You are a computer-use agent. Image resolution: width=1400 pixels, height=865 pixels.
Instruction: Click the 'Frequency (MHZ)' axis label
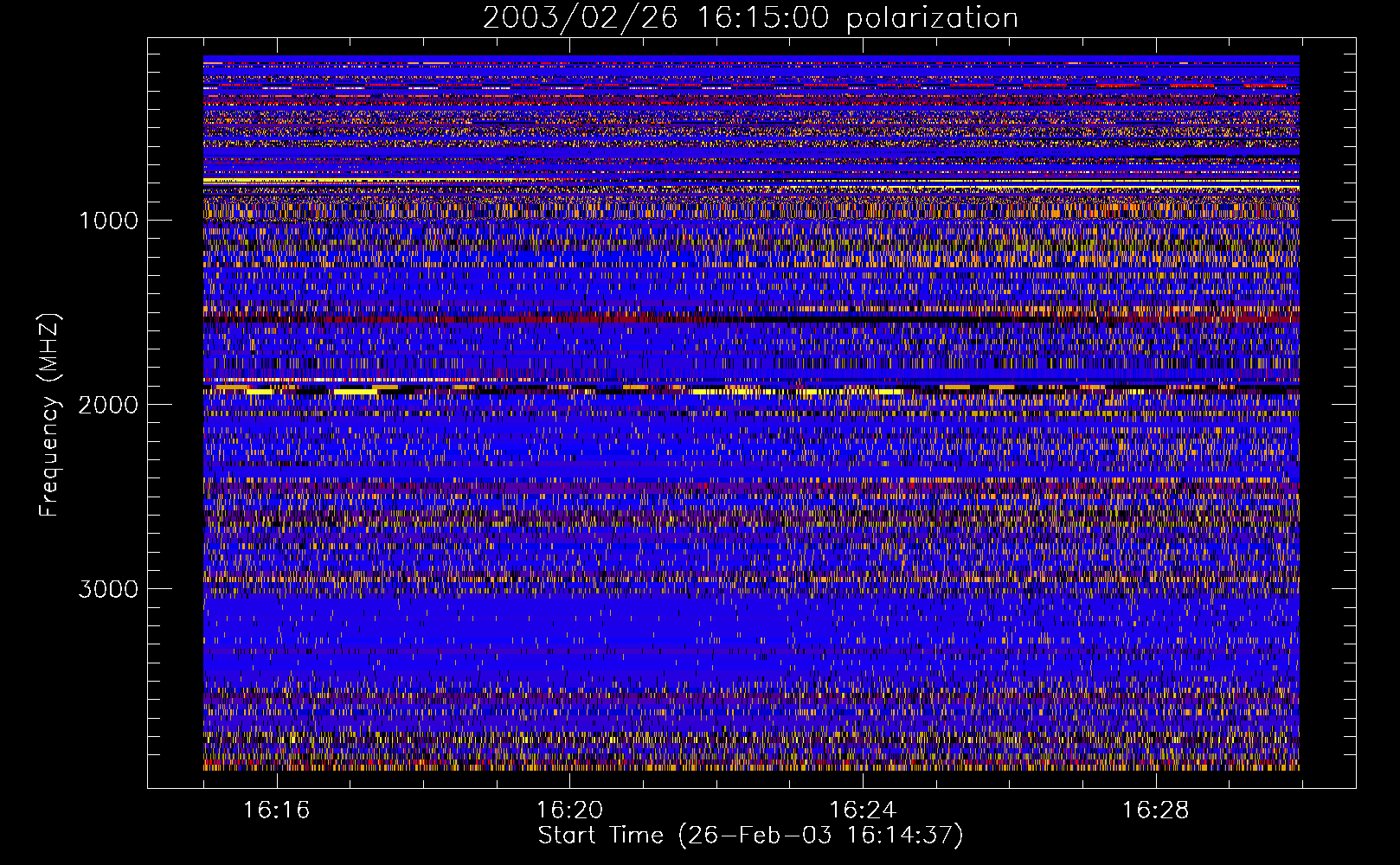49,415
